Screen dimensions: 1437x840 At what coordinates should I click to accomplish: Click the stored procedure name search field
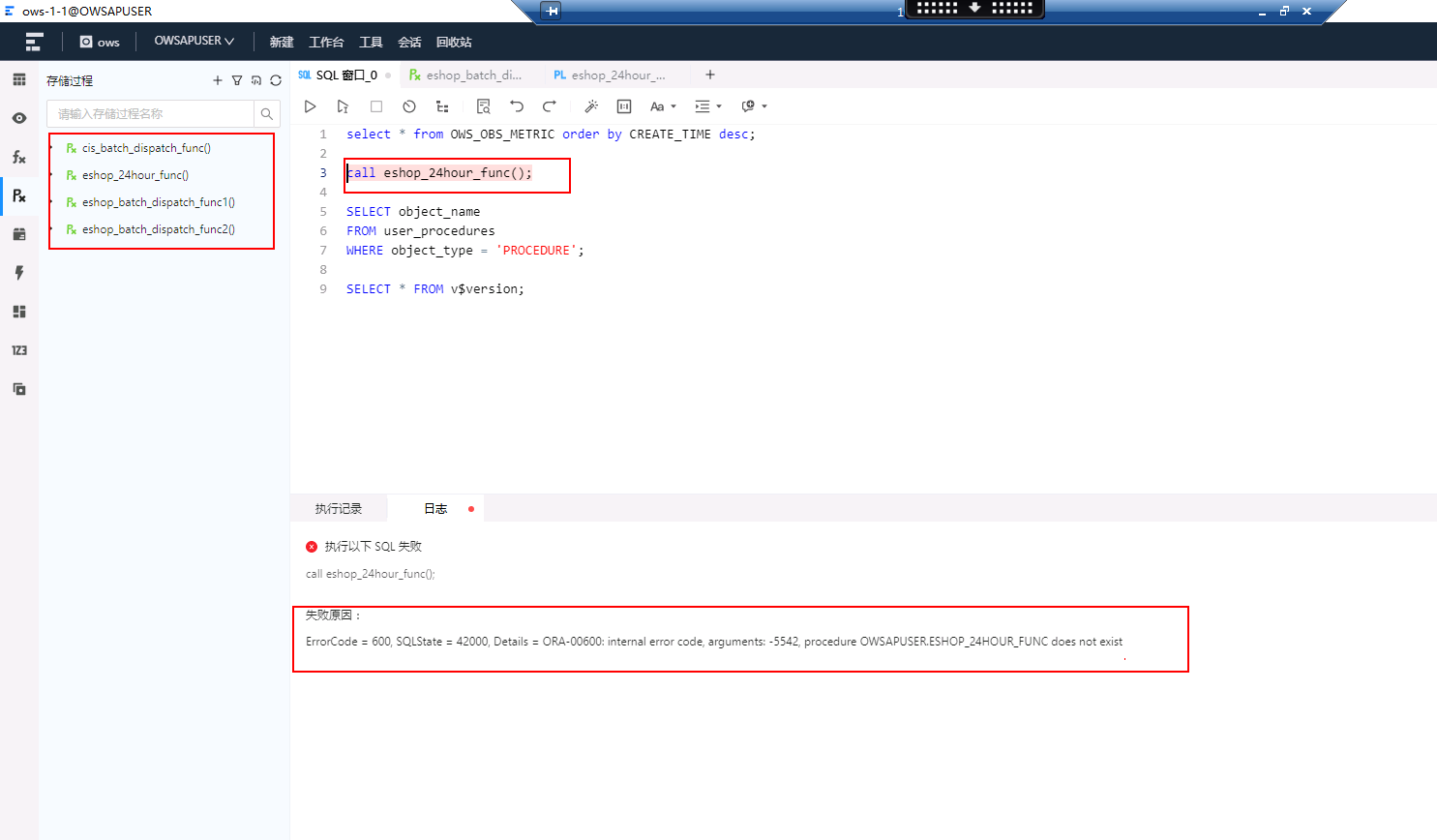coord(151,113)
